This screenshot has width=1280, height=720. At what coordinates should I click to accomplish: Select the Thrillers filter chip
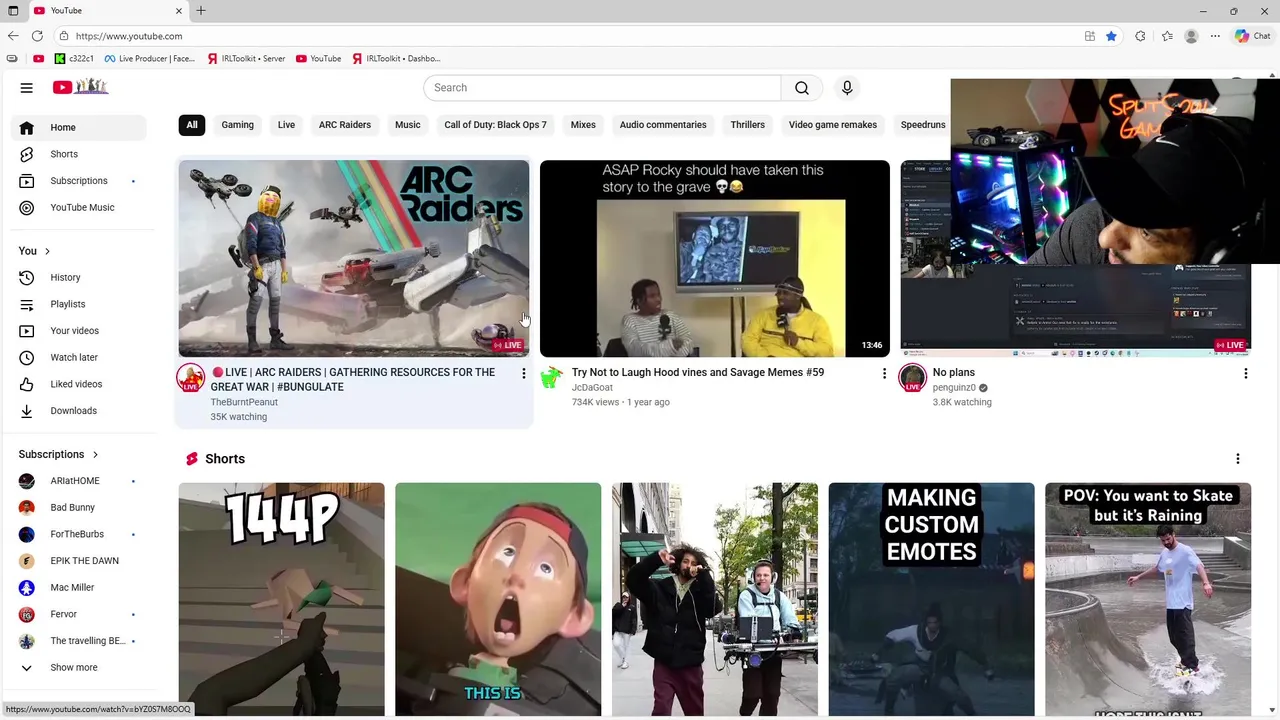(747, 125)
